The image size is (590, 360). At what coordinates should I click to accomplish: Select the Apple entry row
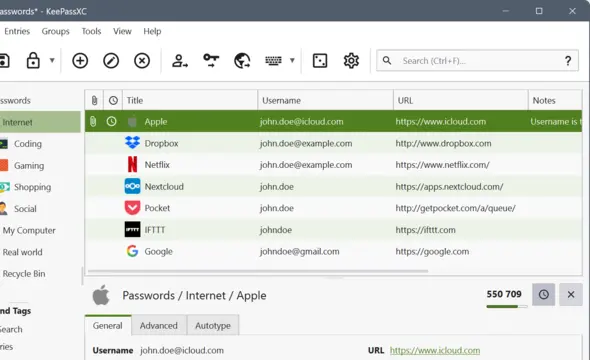[333, 122]
